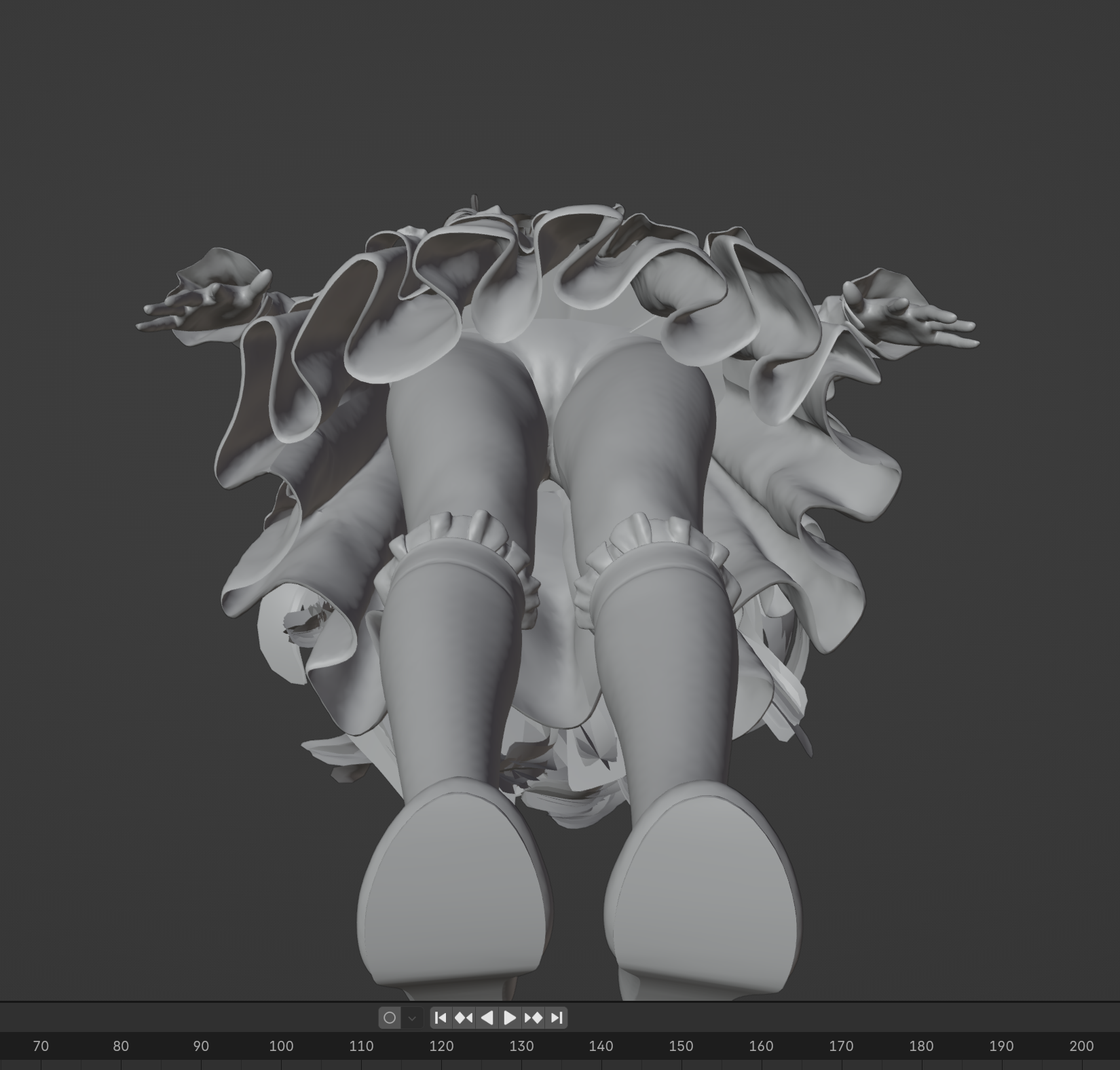The image size is (1120, 1070).
Task: Set timeline to frame 90
Action: (201, 1046)
